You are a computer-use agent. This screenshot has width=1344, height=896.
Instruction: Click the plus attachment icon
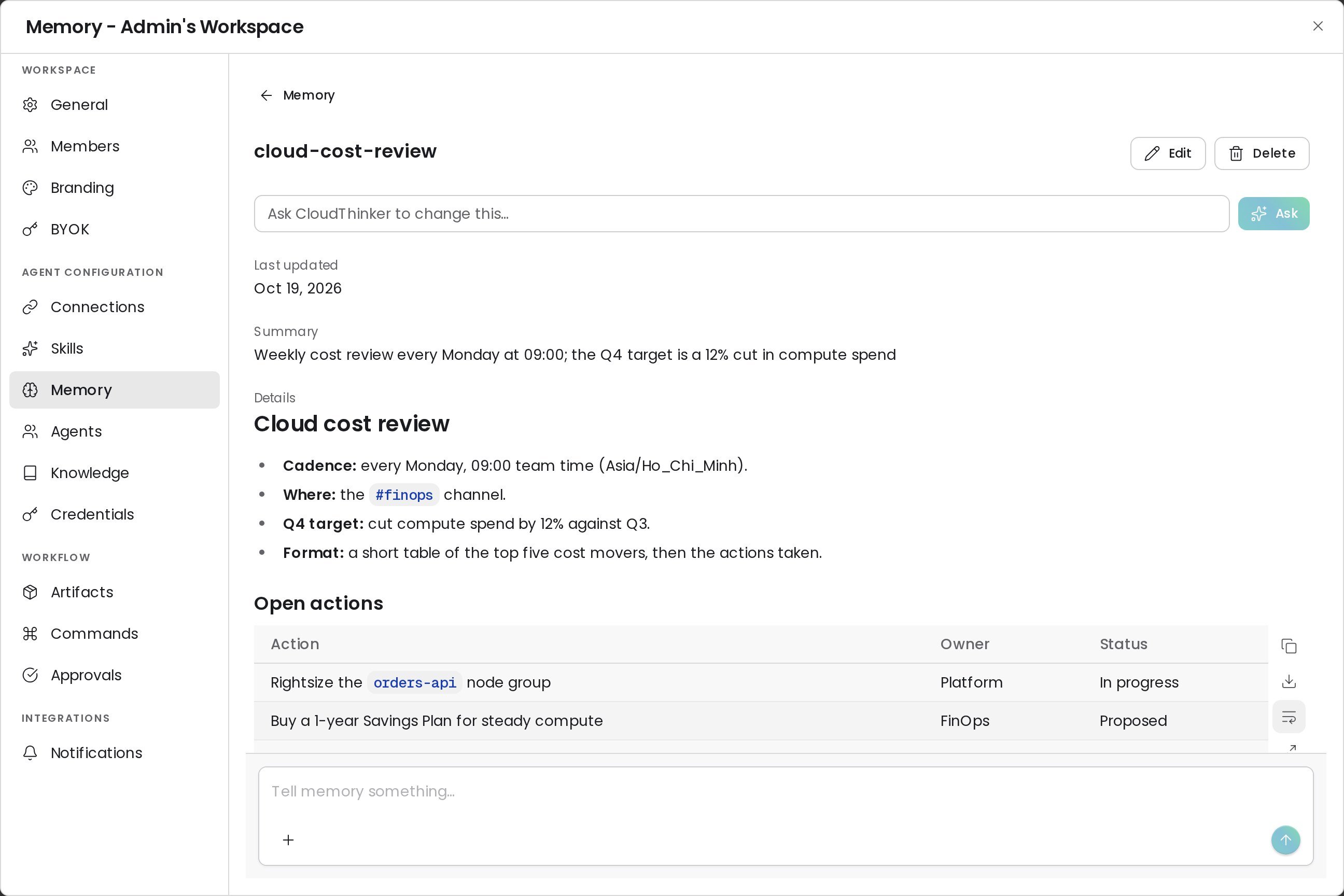click(x=289, y=840)
